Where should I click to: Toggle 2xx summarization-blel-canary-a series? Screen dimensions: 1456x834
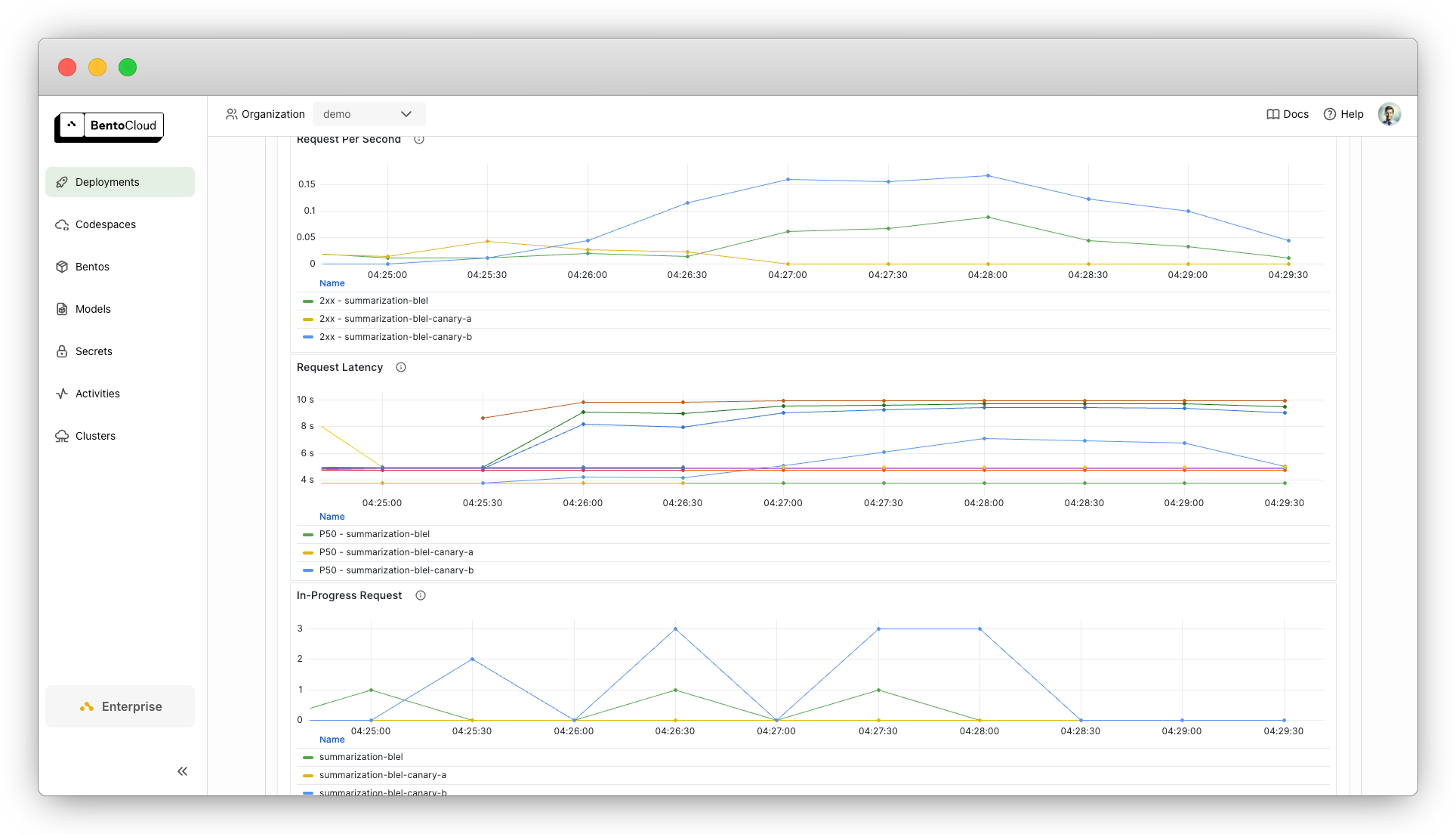click(x=395, y=319)
